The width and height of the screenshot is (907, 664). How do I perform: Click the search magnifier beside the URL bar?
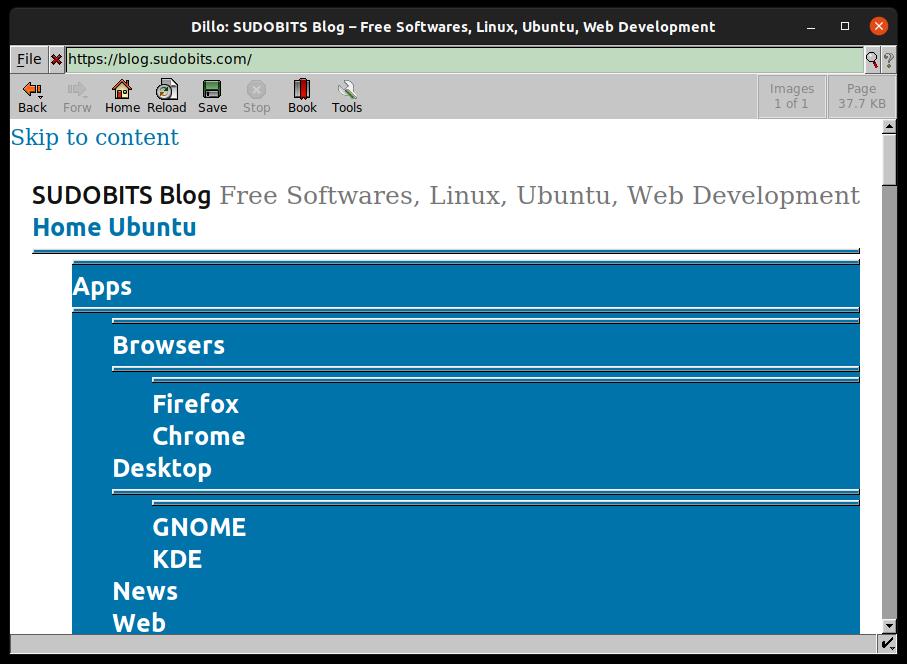872,59
